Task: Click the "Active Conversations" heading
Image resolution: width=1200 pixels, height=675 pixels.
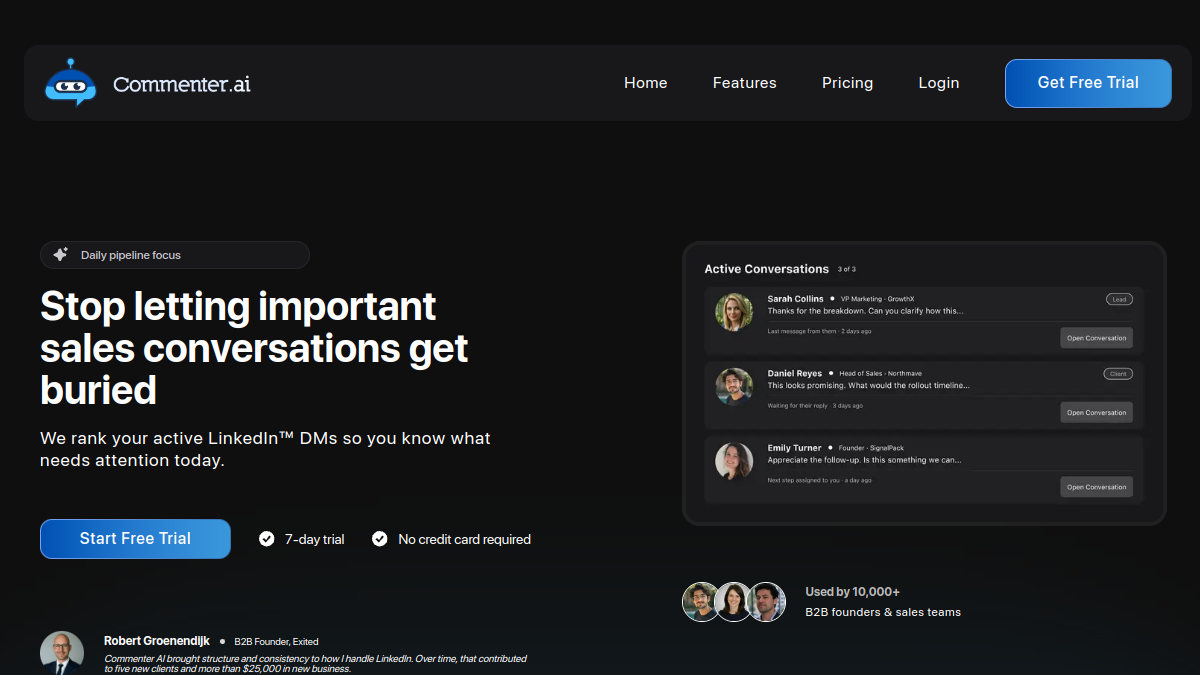Action: coord(767,269)
